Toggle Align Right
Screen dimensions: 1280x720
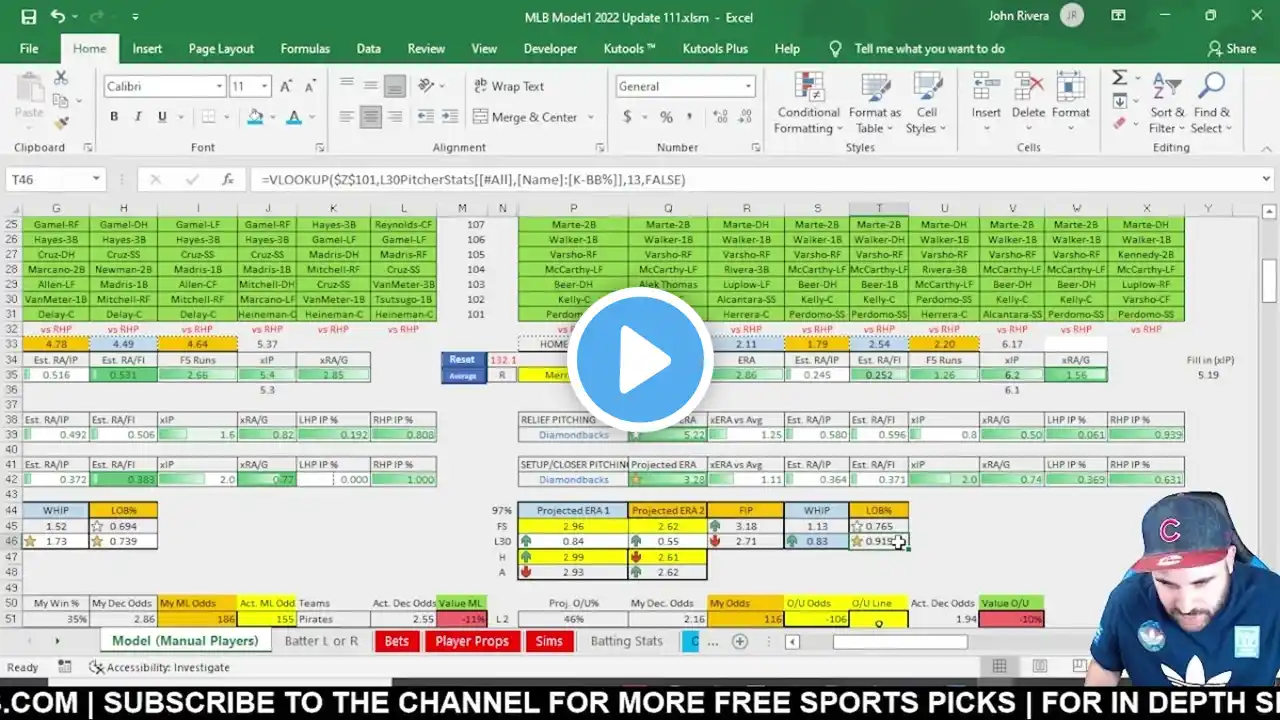(x=395, y=117)
